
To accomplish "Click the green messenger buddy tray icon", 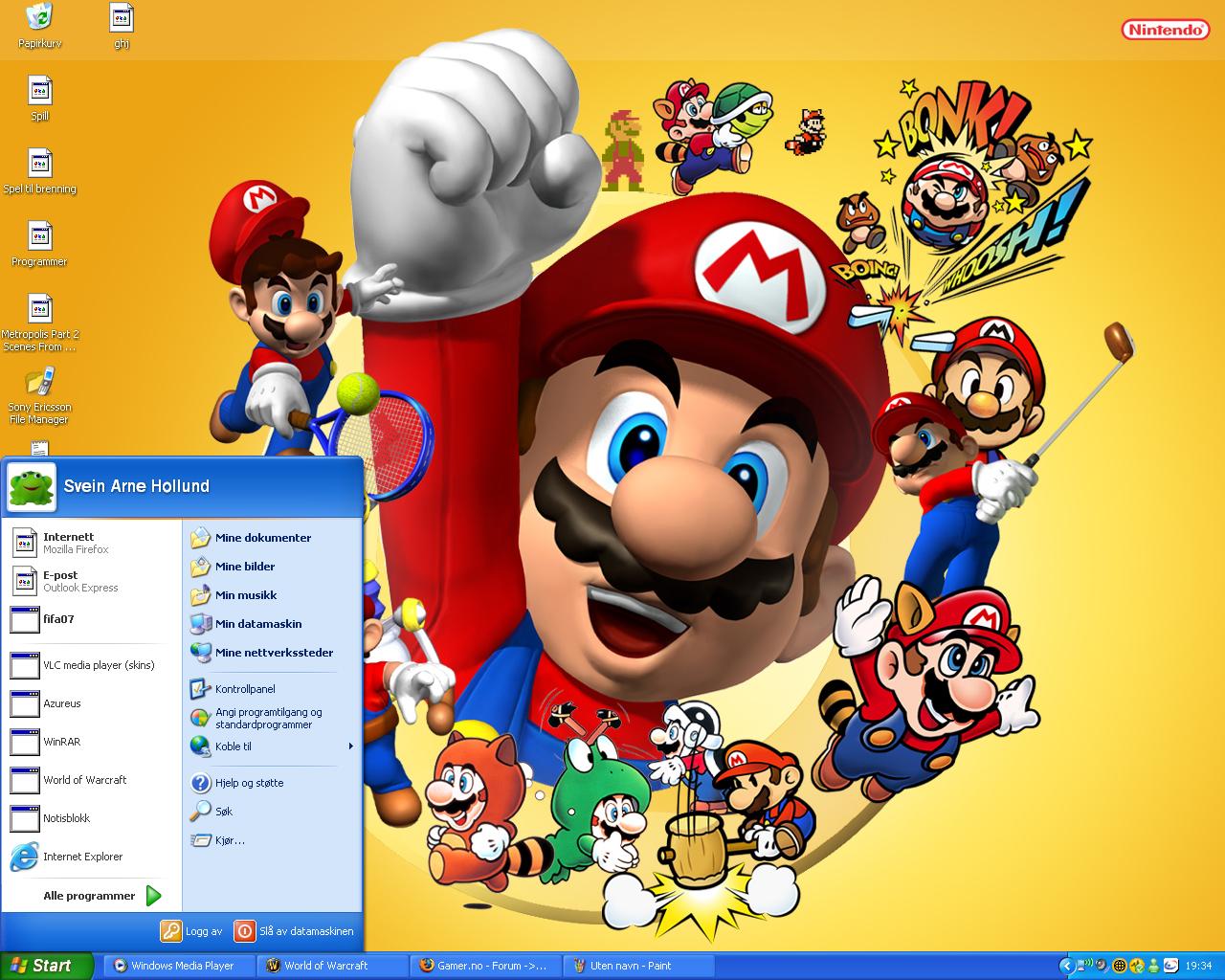I will tap(1154, 966).
